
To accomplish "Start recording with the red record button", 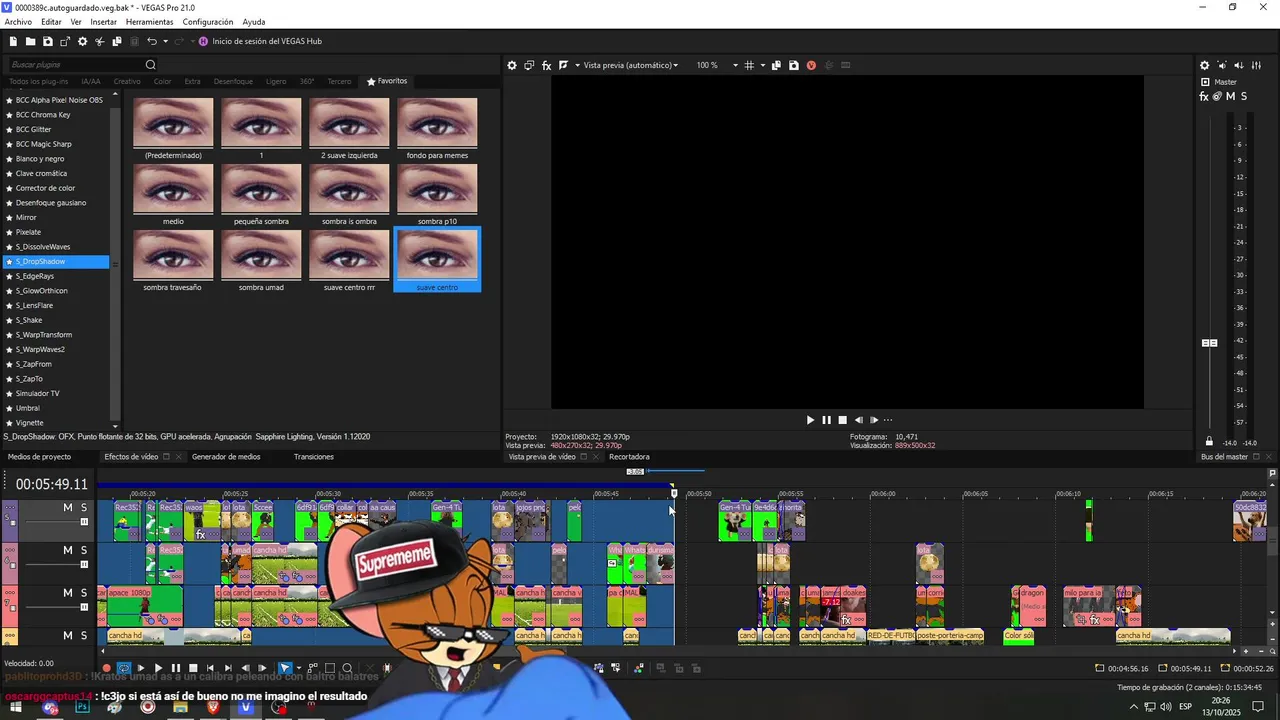I will coord(107,668).
